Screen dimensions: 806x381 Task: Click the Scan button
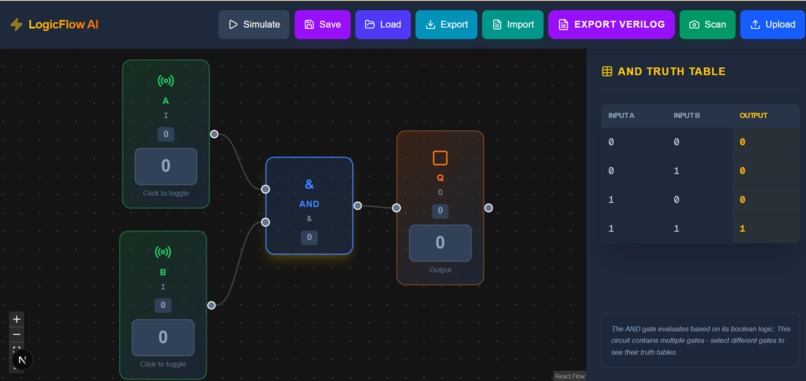click(707, 25)
